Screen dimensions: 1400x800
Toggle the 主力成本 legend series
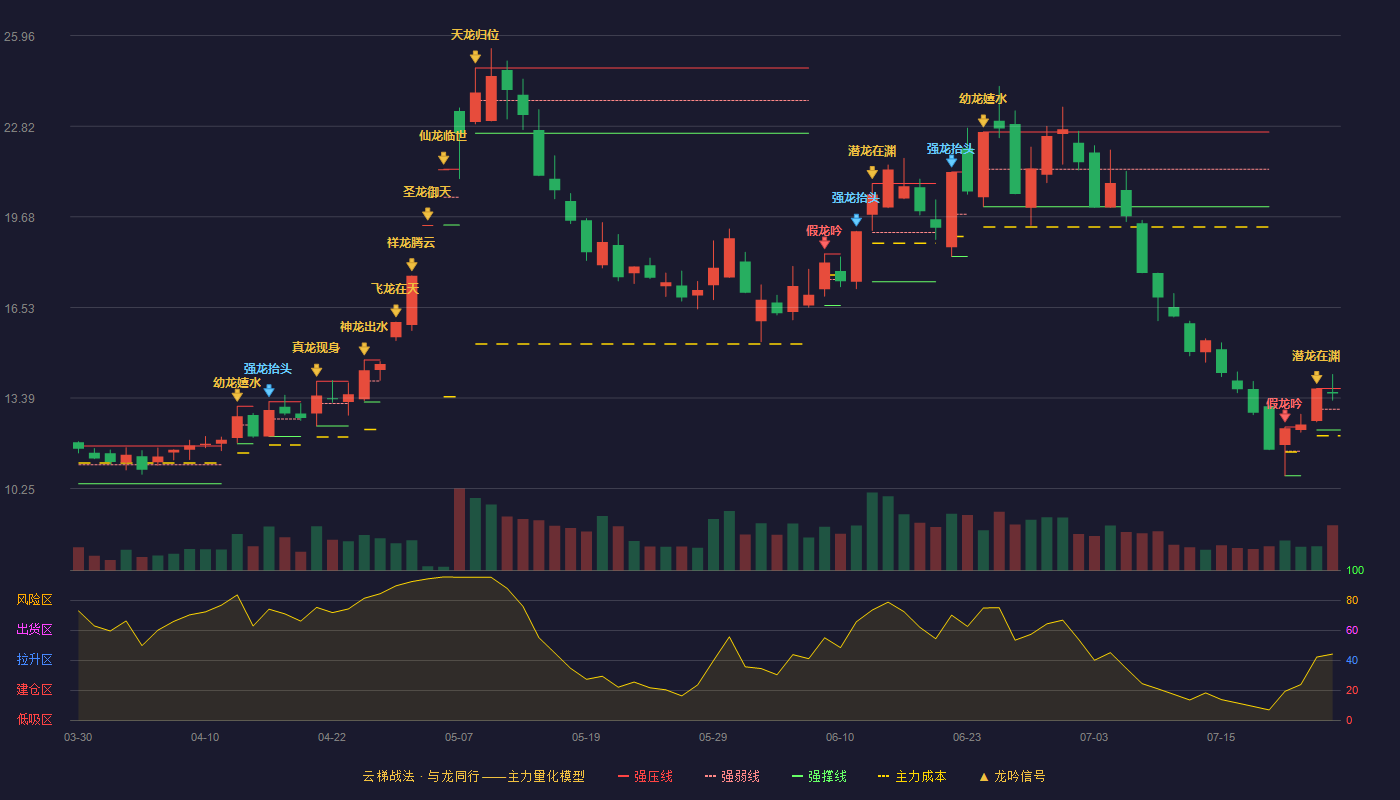(911, 776)
